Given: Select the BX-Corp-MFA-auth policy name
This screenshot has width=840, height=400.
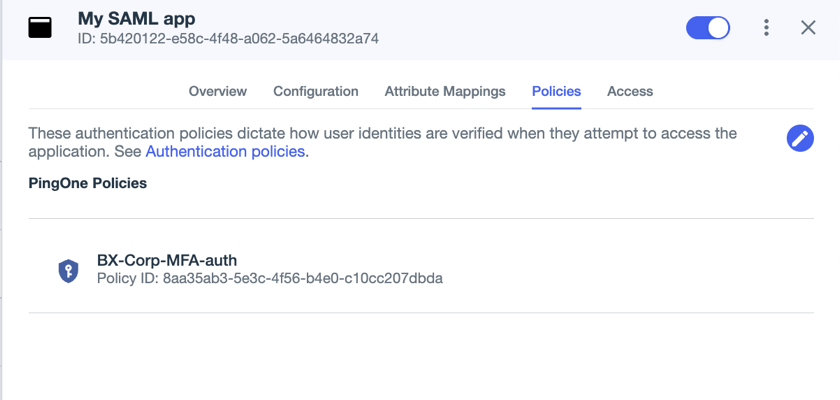Looking at the screenshot, I should (x=167, y=260).
